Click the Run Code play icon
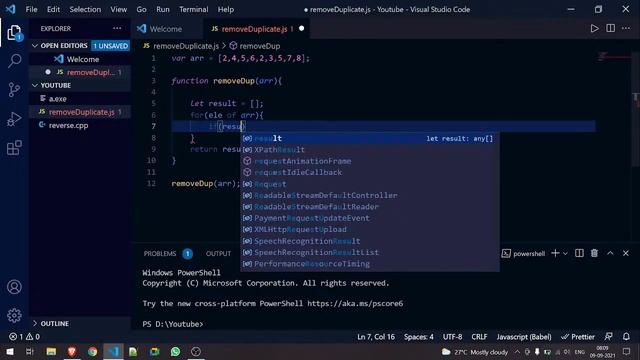Image resolution: width=640 pixels, height=360 pixels. 594,29
